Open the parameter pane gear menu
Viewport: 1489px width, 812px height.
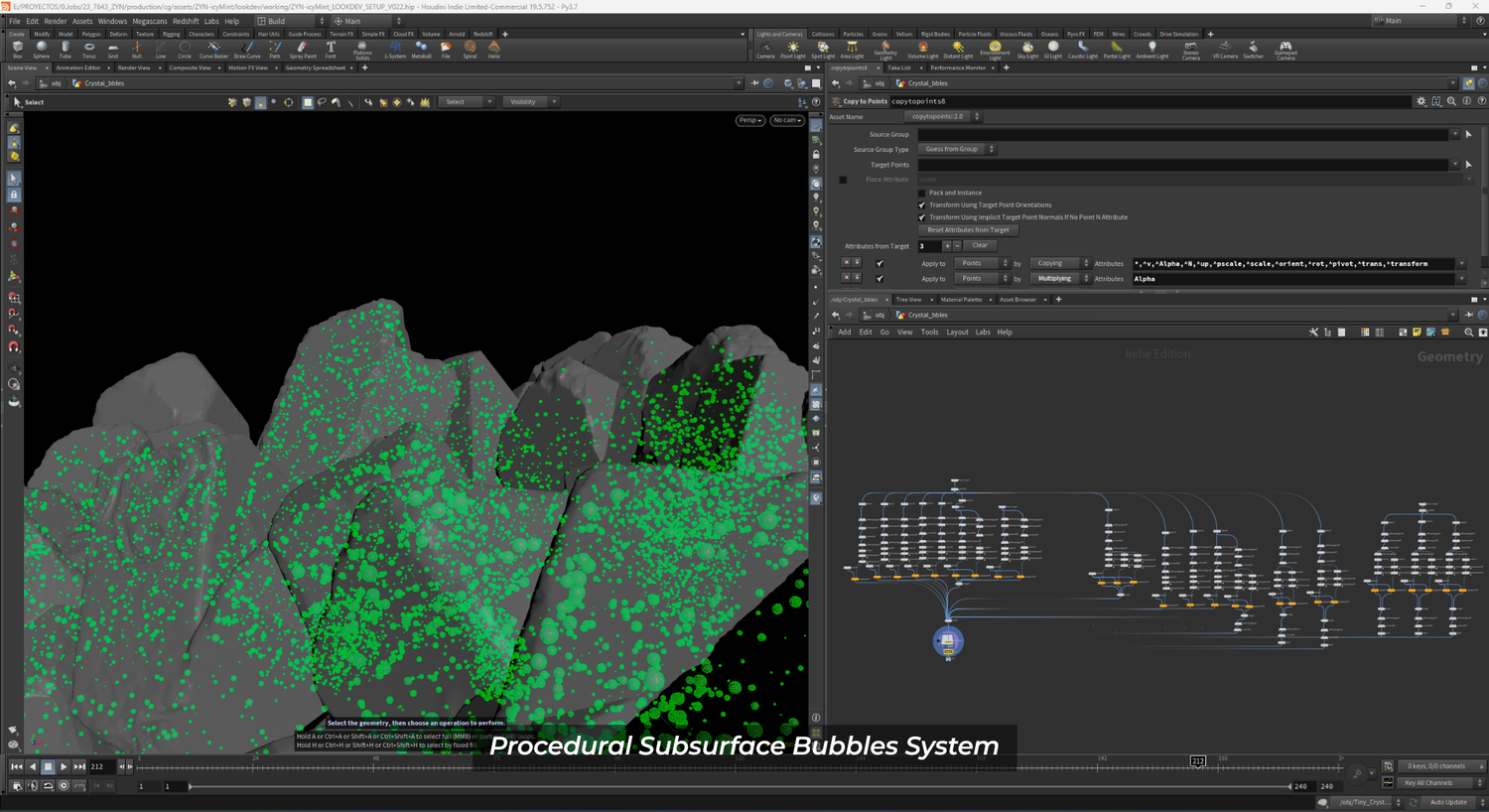(x=1421, y=101)
